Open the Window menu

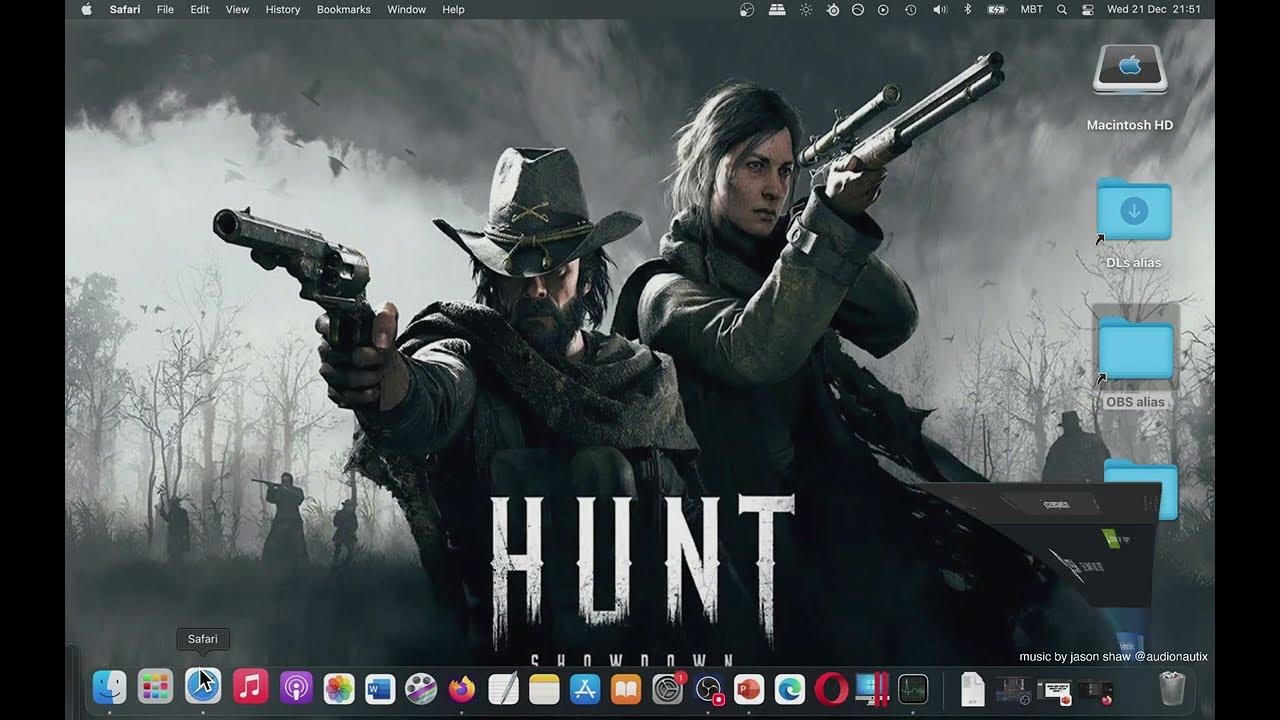click(406, 9)
